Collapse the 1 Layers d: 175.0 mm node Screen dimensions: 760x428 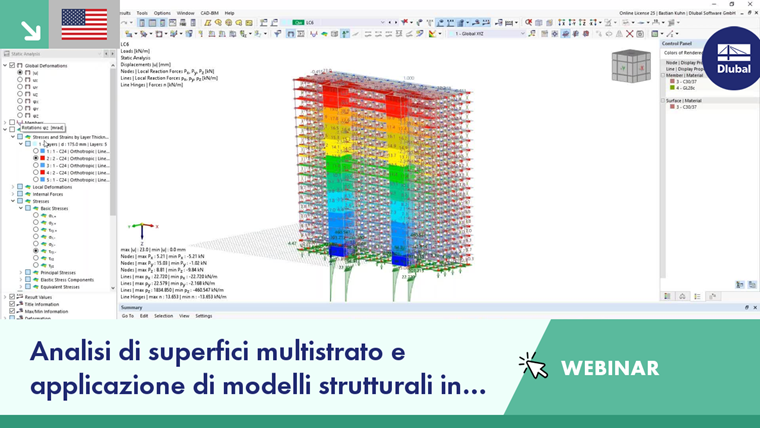pos(21,144)
